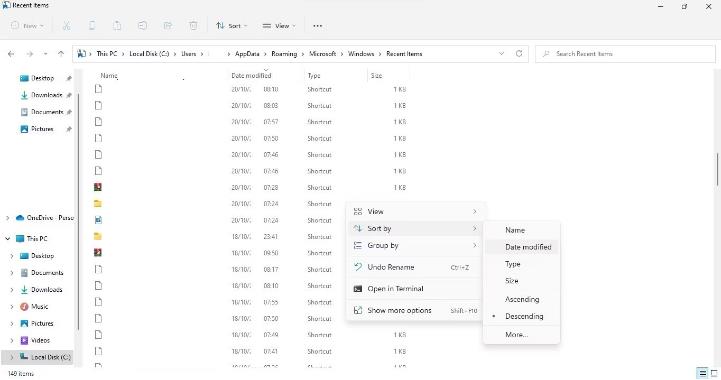Screen dimensions: 721x380
Task: Click the Date modified column header
Action: 251,75
